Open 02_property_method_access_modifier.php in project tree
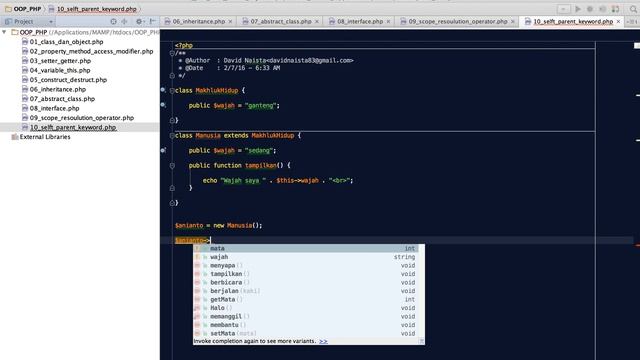 (91, 51)
